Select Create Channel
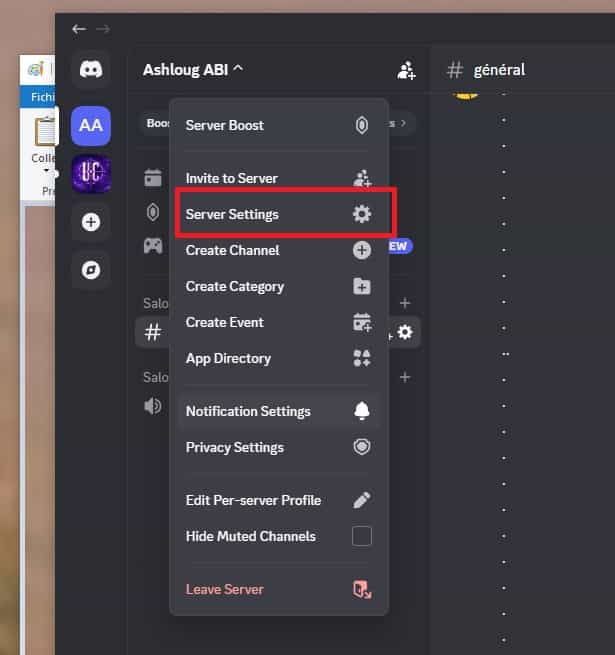615x655 pixels. [x=279, y=250]
